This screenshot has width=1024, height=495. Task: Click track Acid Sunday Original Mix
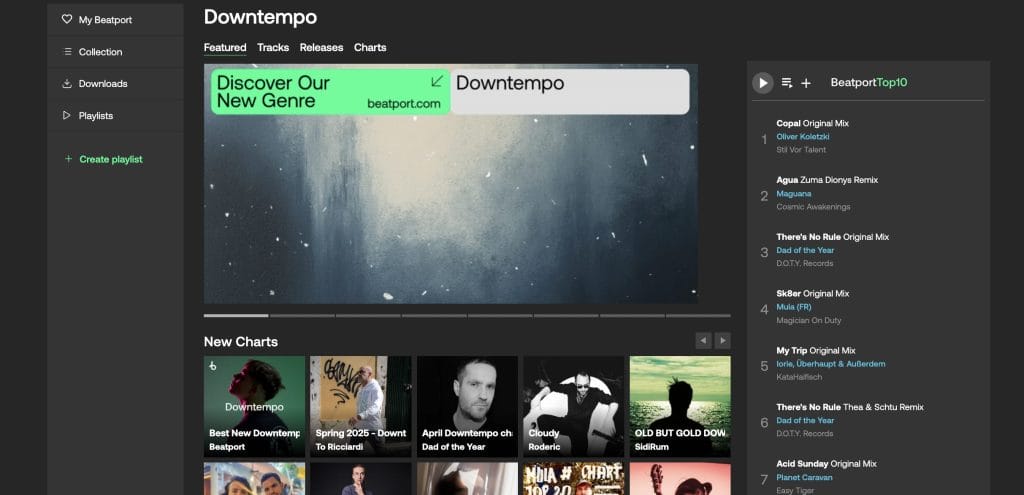click(x=826, y=464)
